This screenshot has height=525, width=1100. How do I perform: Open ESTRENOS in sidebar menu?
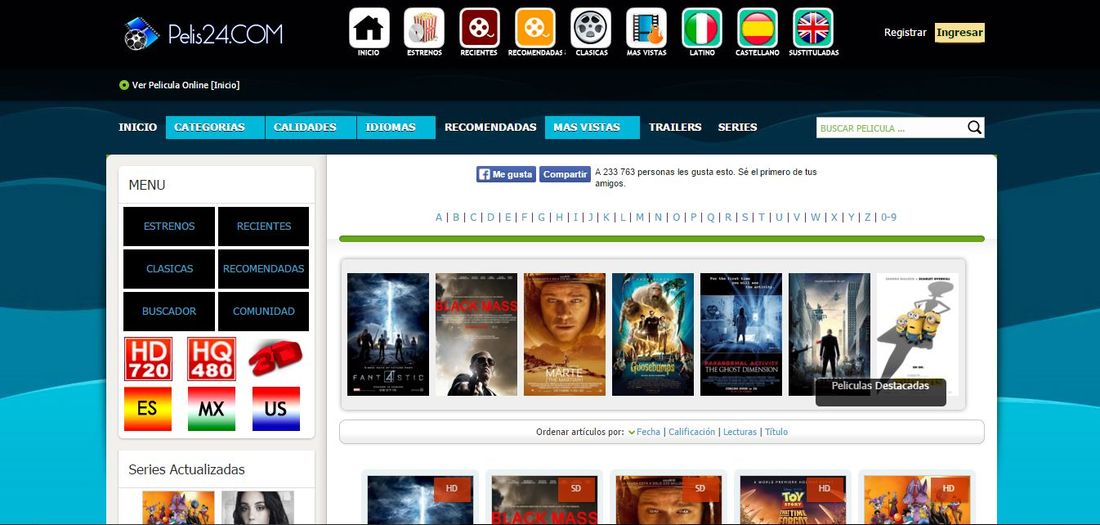click(169, 226)
